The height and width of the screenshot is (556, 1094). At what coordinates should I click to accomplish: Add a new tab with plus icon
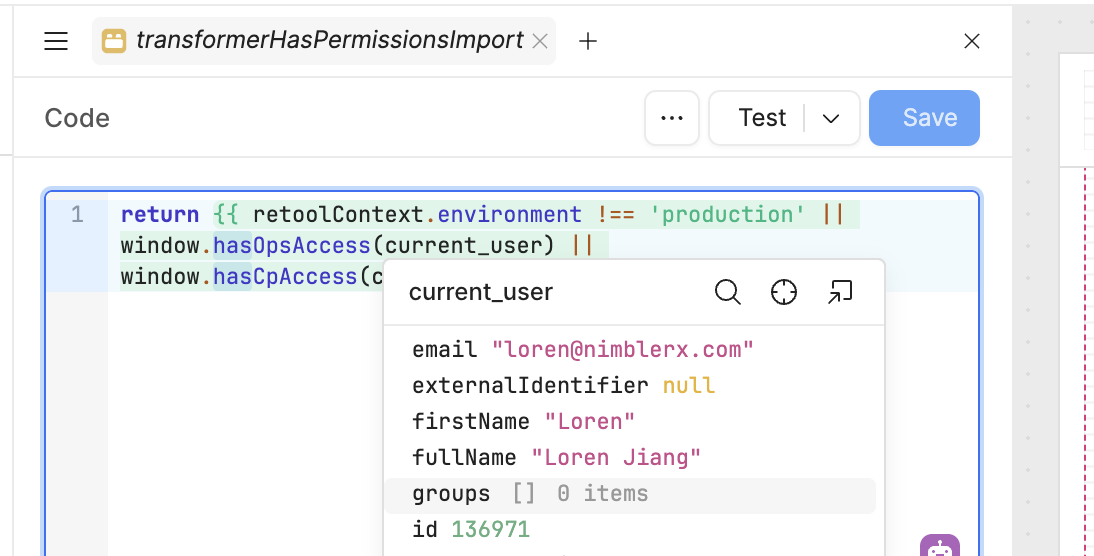pos(588,41)
